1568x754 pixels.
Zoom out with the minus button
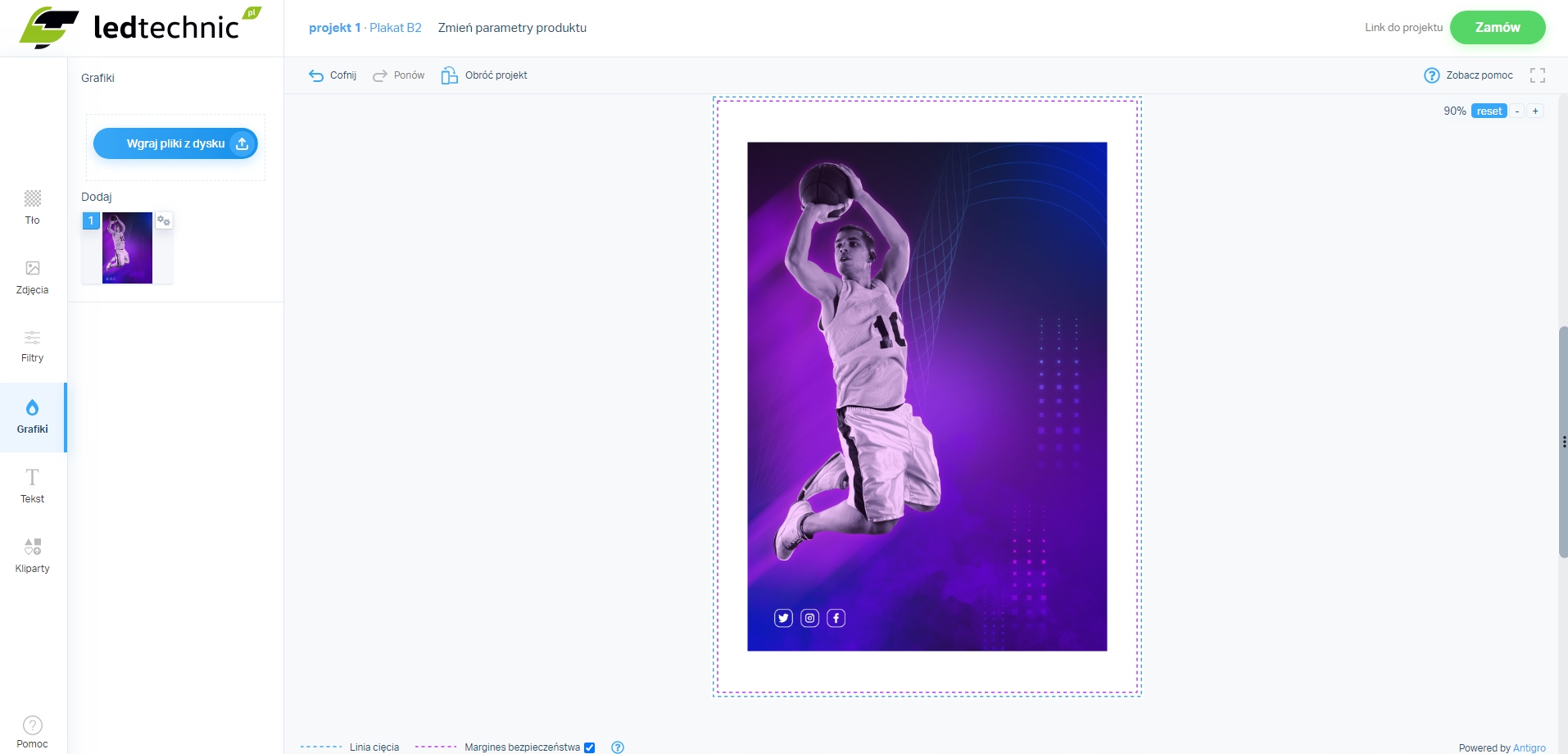point(1517,111)
